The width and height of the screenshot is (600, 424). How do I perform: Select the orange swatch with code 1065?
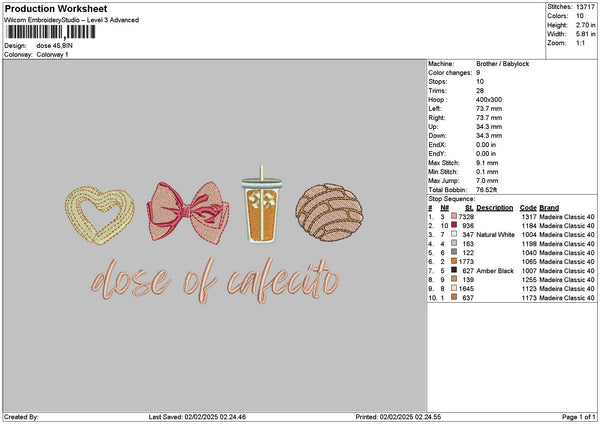click(453, 261)
